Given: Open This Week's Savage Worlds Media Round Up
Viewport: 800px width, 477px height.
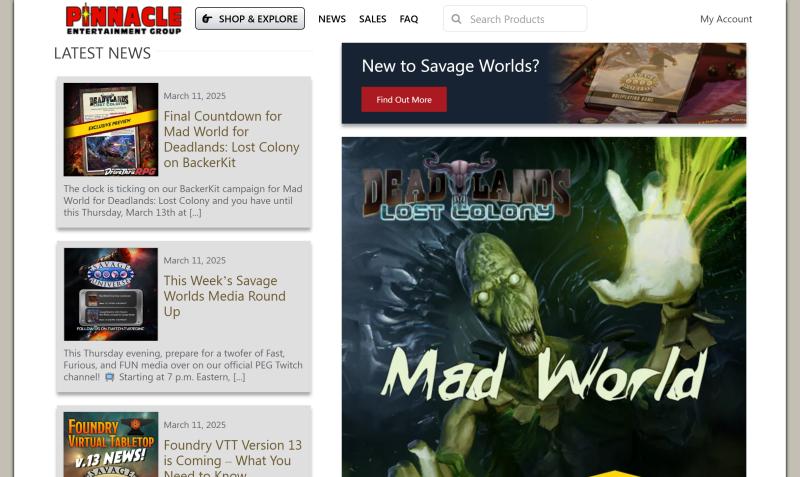Looking at the screenshot, I should pyautogui.click(x=224, y=296).
